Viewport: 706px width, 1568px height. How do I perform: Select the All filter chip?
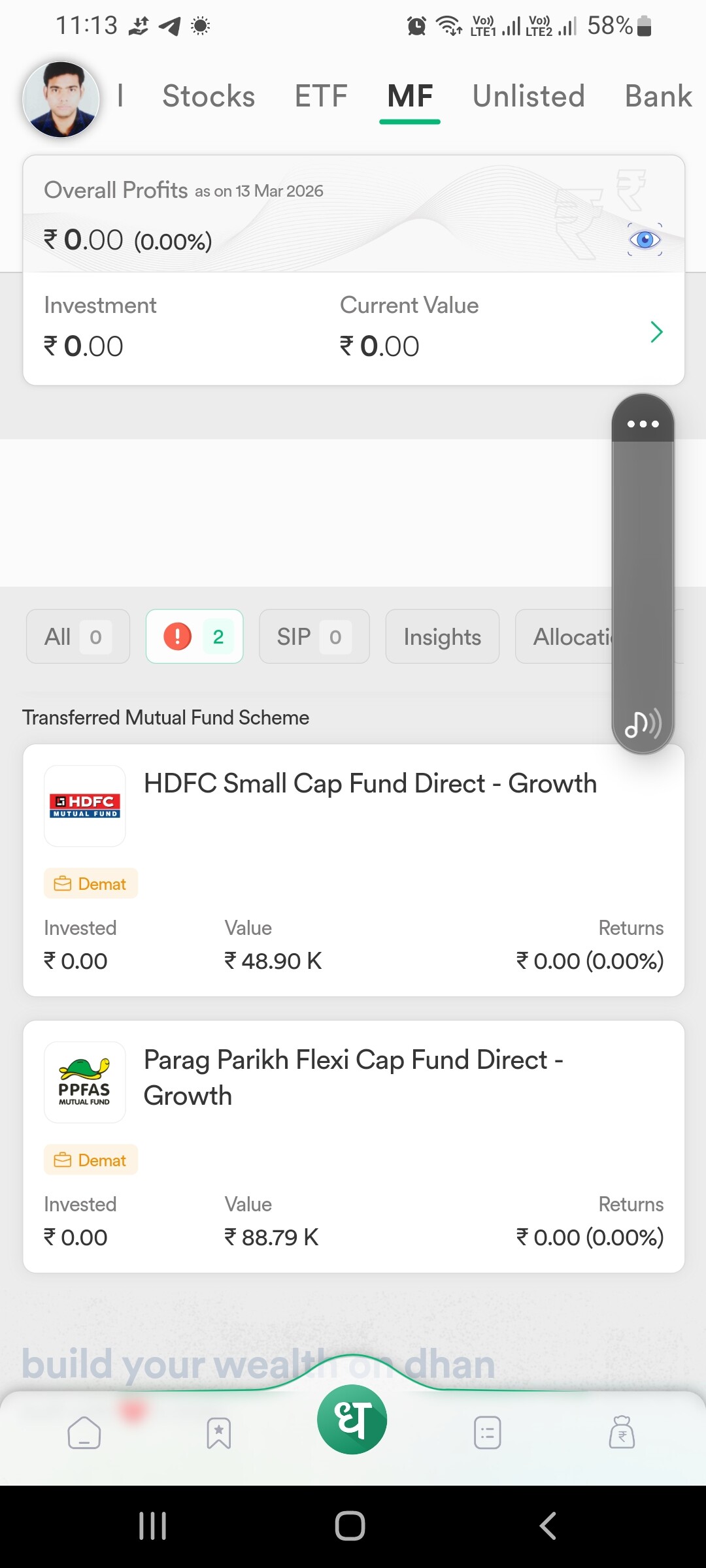[78, 636]
